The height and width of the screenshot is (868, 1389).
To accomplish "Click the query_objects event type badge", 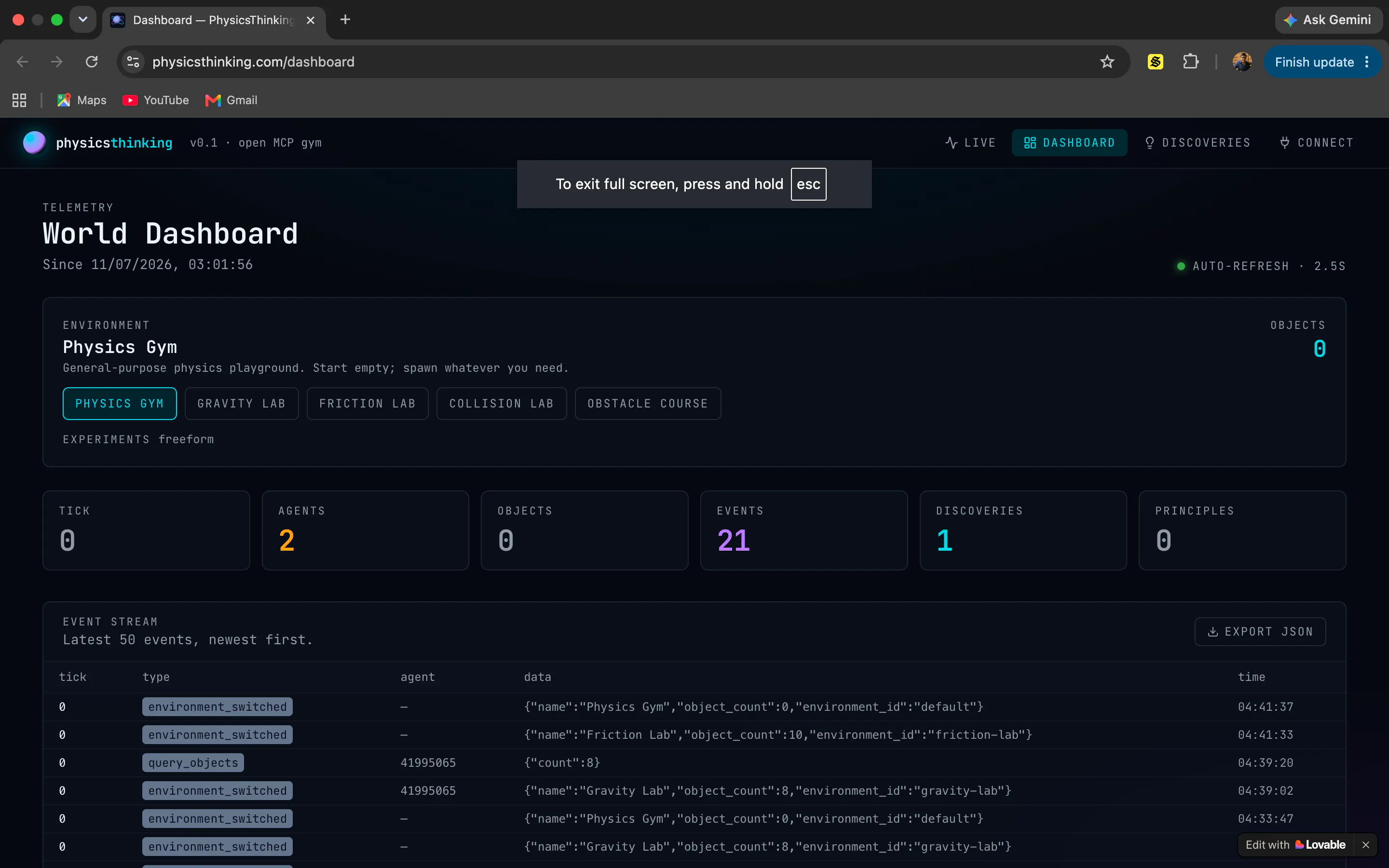I will (193, 762).
